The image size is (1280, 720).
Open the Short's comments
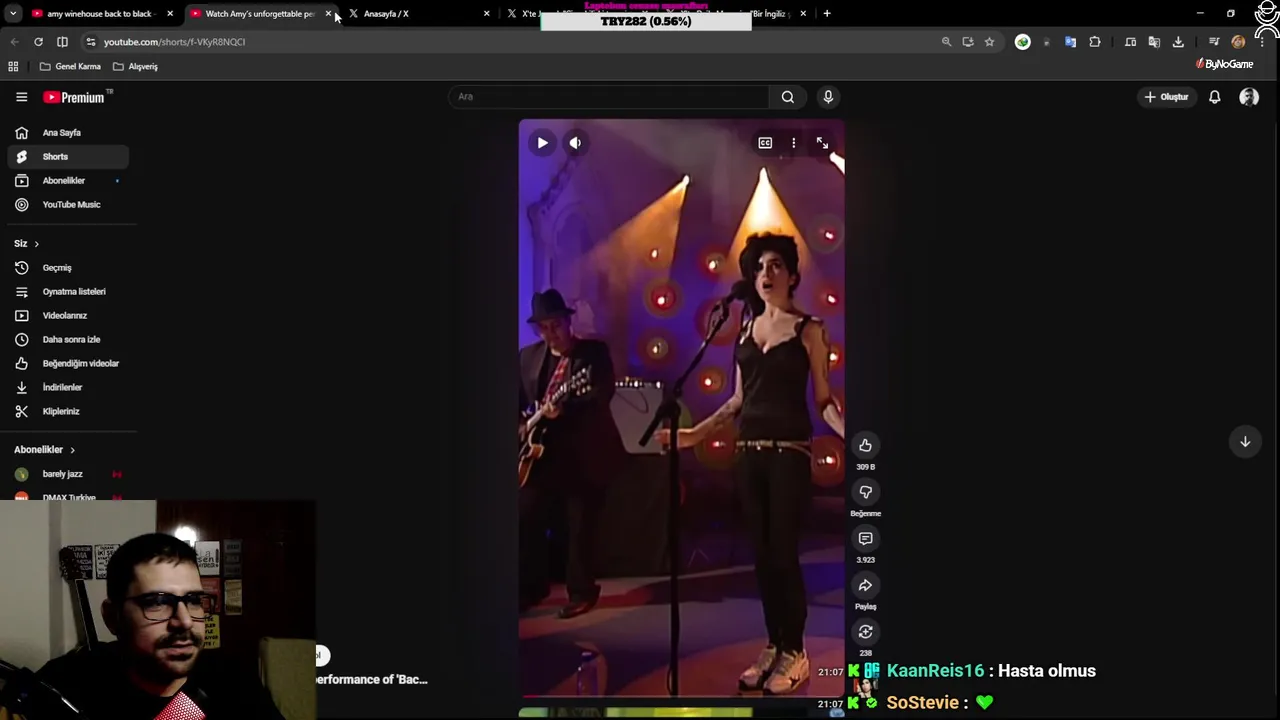point(866,539)
